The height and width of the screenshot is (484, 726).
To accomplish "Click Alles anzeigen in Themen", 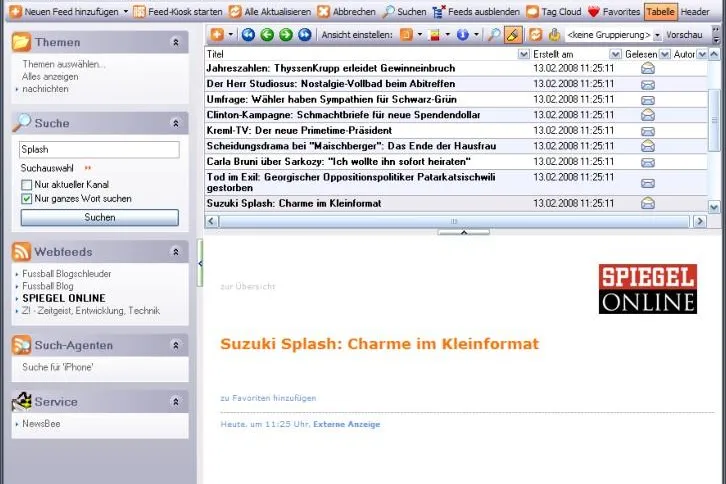I will (50, 76).
